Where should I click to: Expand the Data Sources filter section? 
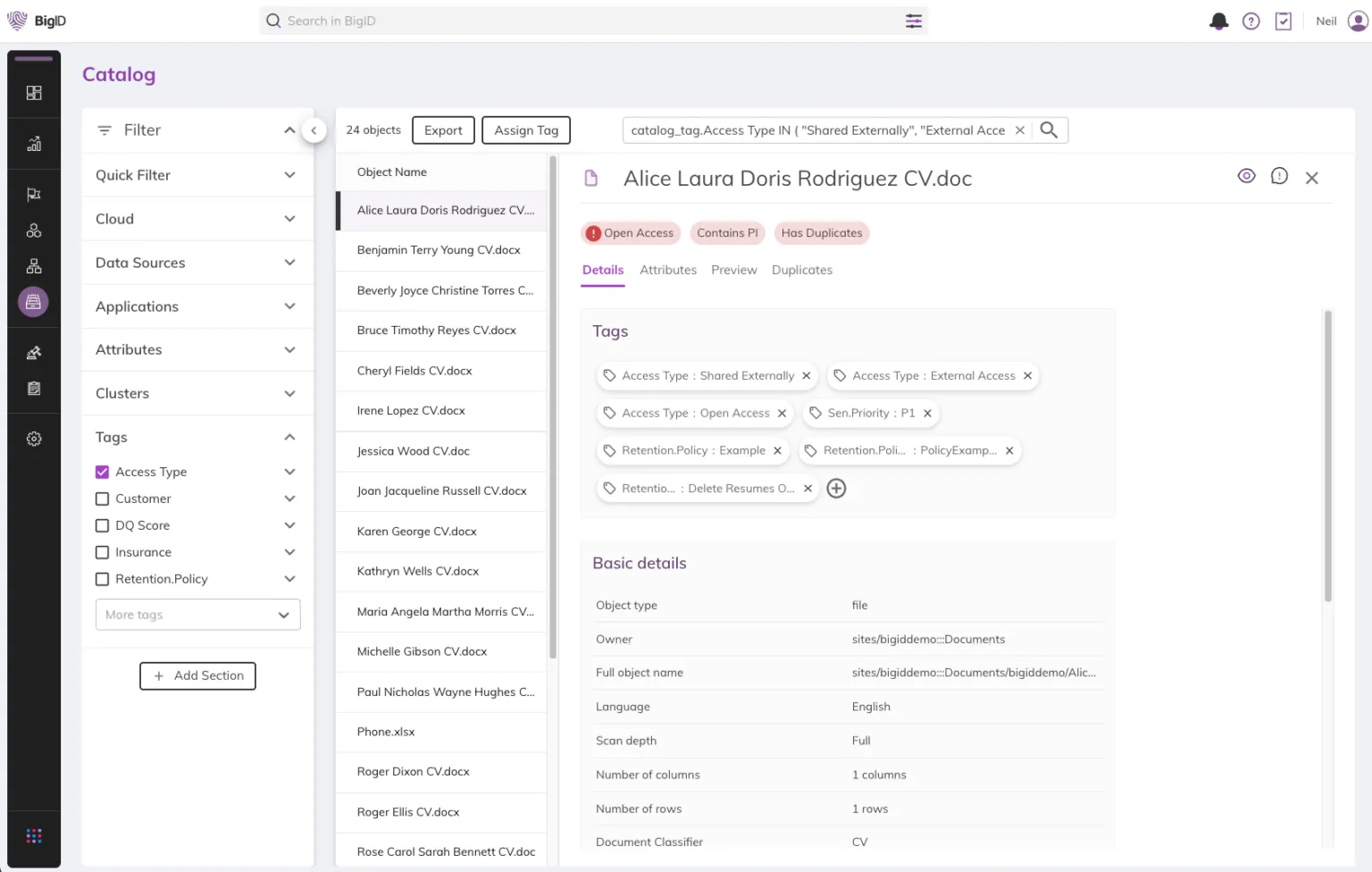[197, 263]
